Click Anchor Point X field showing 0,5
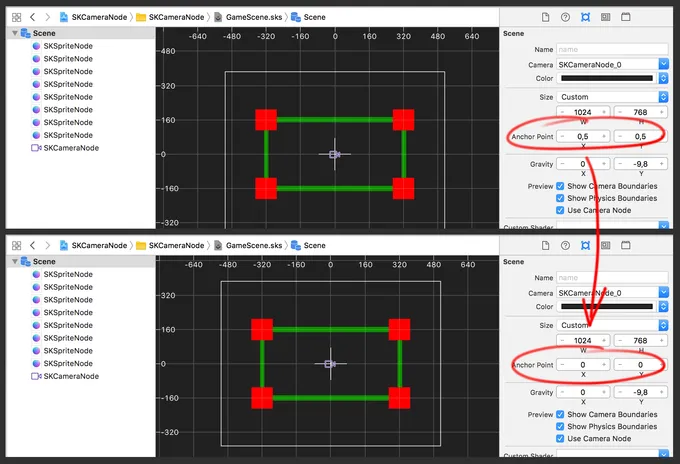 pyautogui.click(x=583, y=137)
